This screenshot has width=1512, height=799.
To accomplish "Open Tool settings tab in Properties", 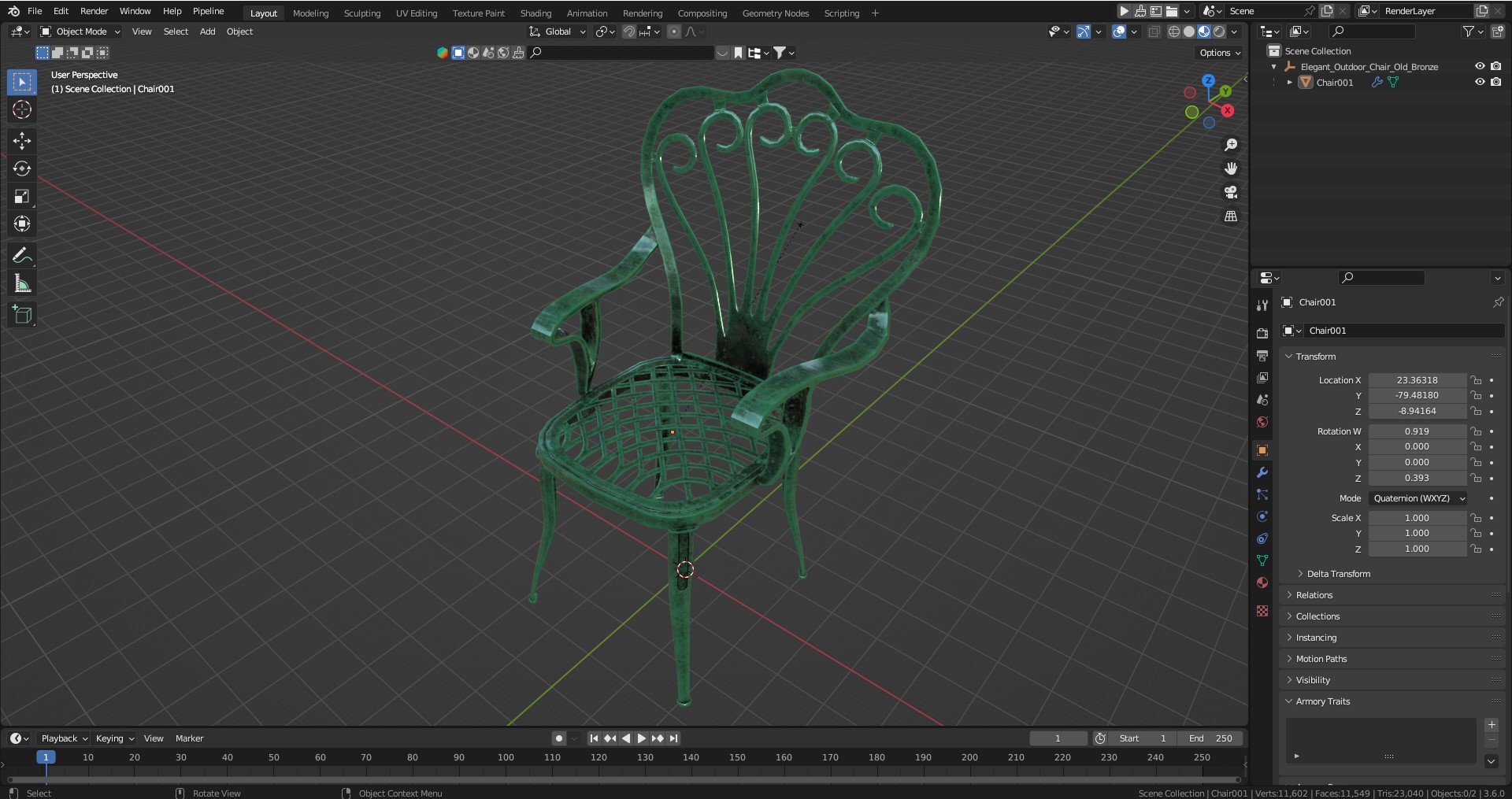I will 1262,305.
